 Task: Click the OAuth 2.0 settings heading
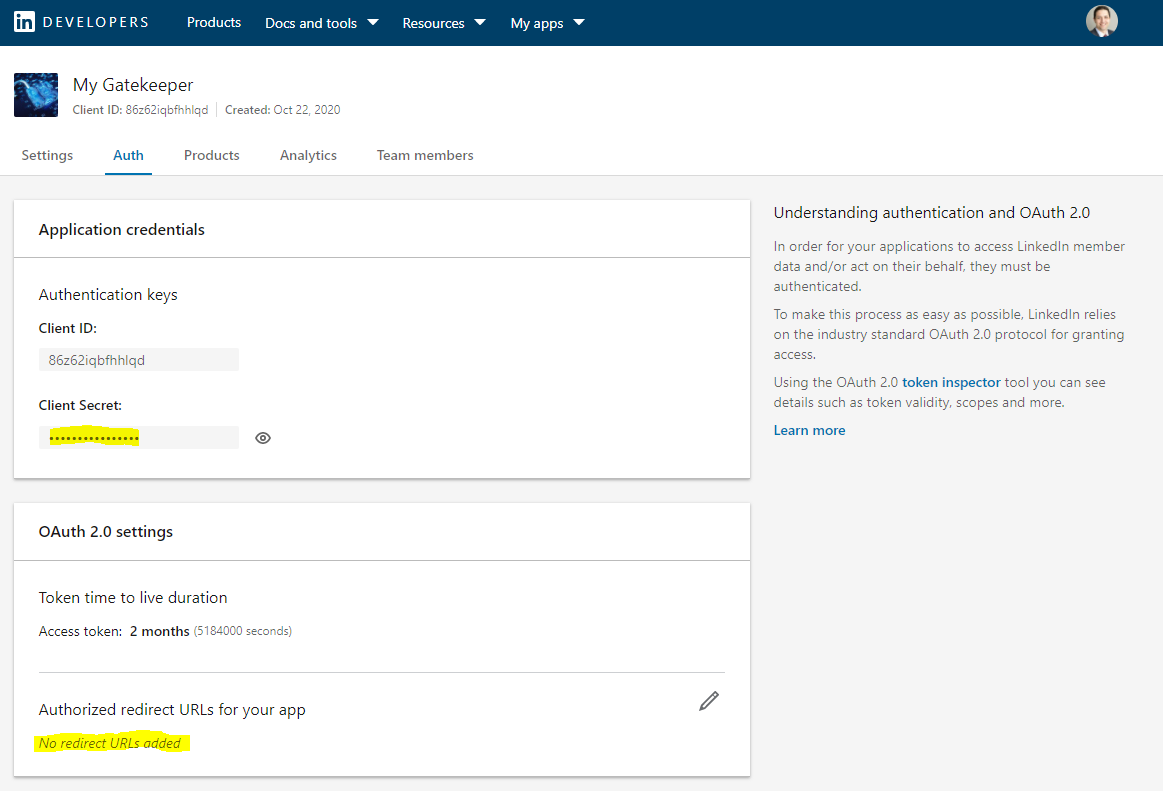point(105,532)
